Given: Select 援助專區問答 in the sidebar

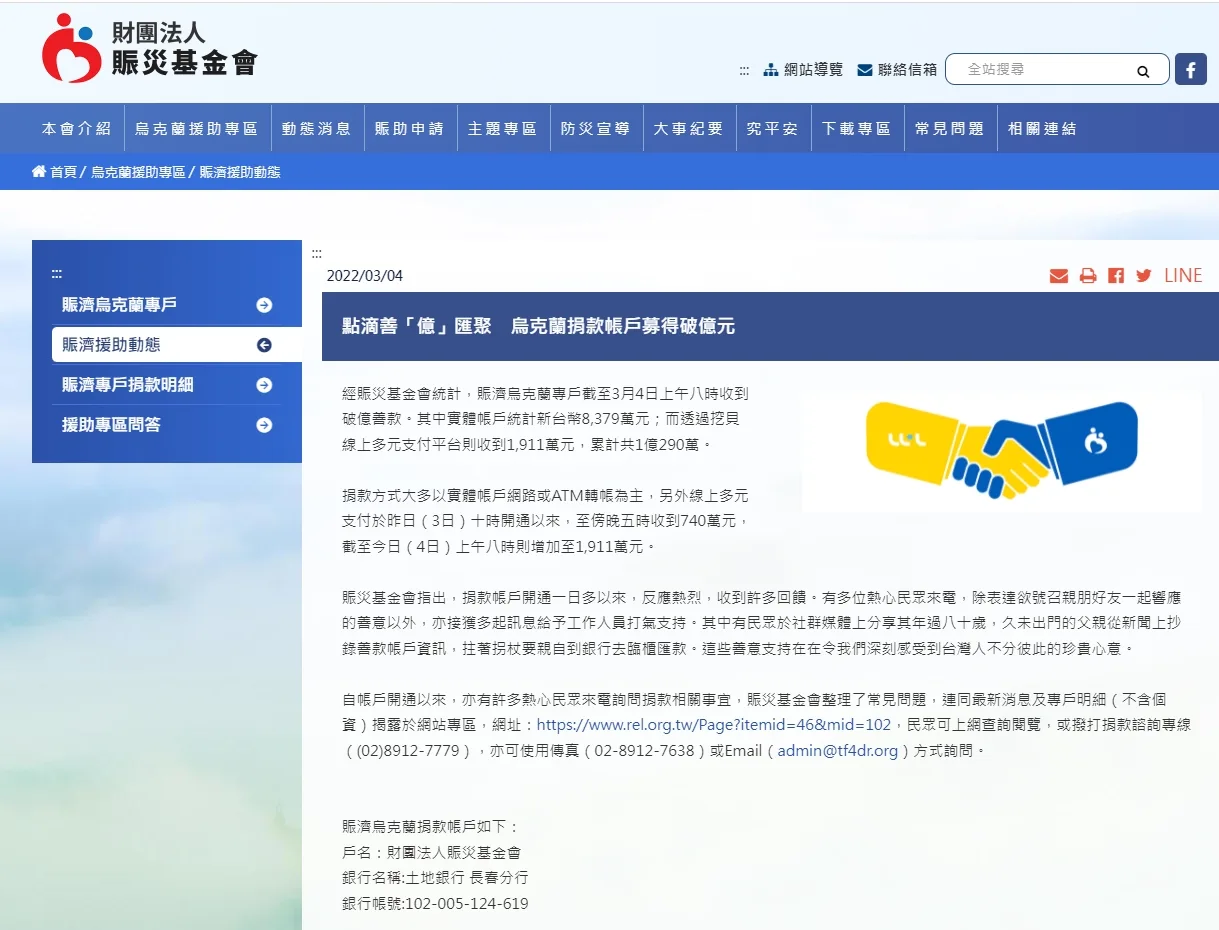Looking at the screenshot, I should pos(167,425).
